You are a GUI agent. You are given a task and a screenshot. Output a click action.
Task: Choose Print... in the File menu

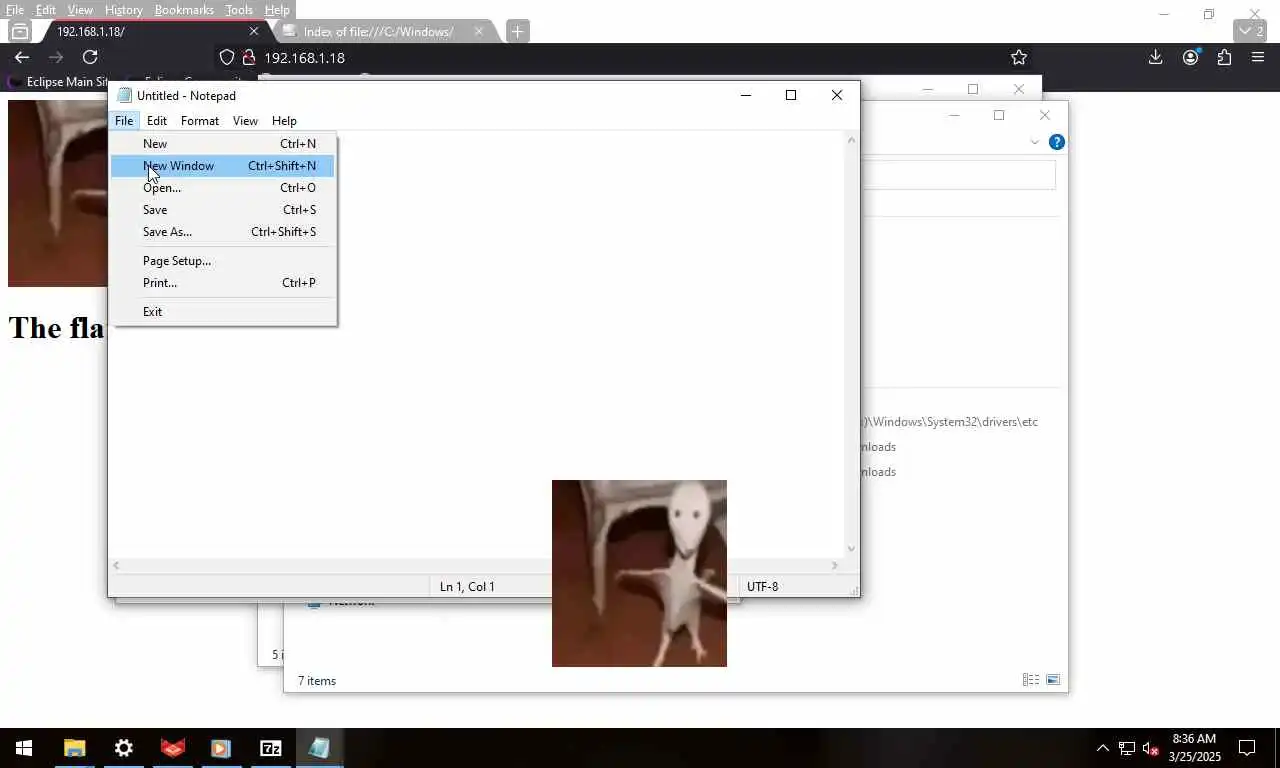(x=222, y=283)
